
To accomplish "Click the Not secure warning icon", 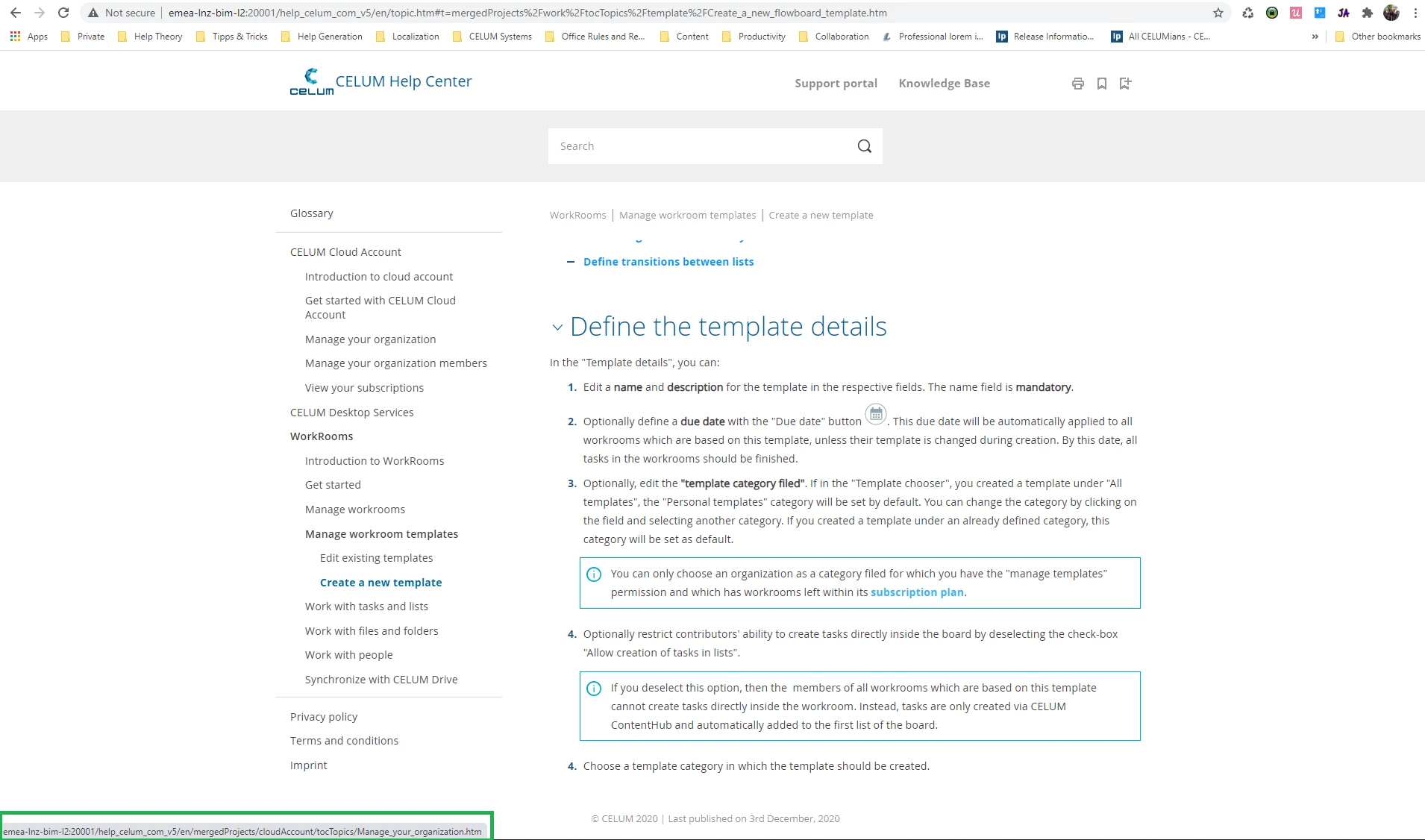I will (93, 13).
